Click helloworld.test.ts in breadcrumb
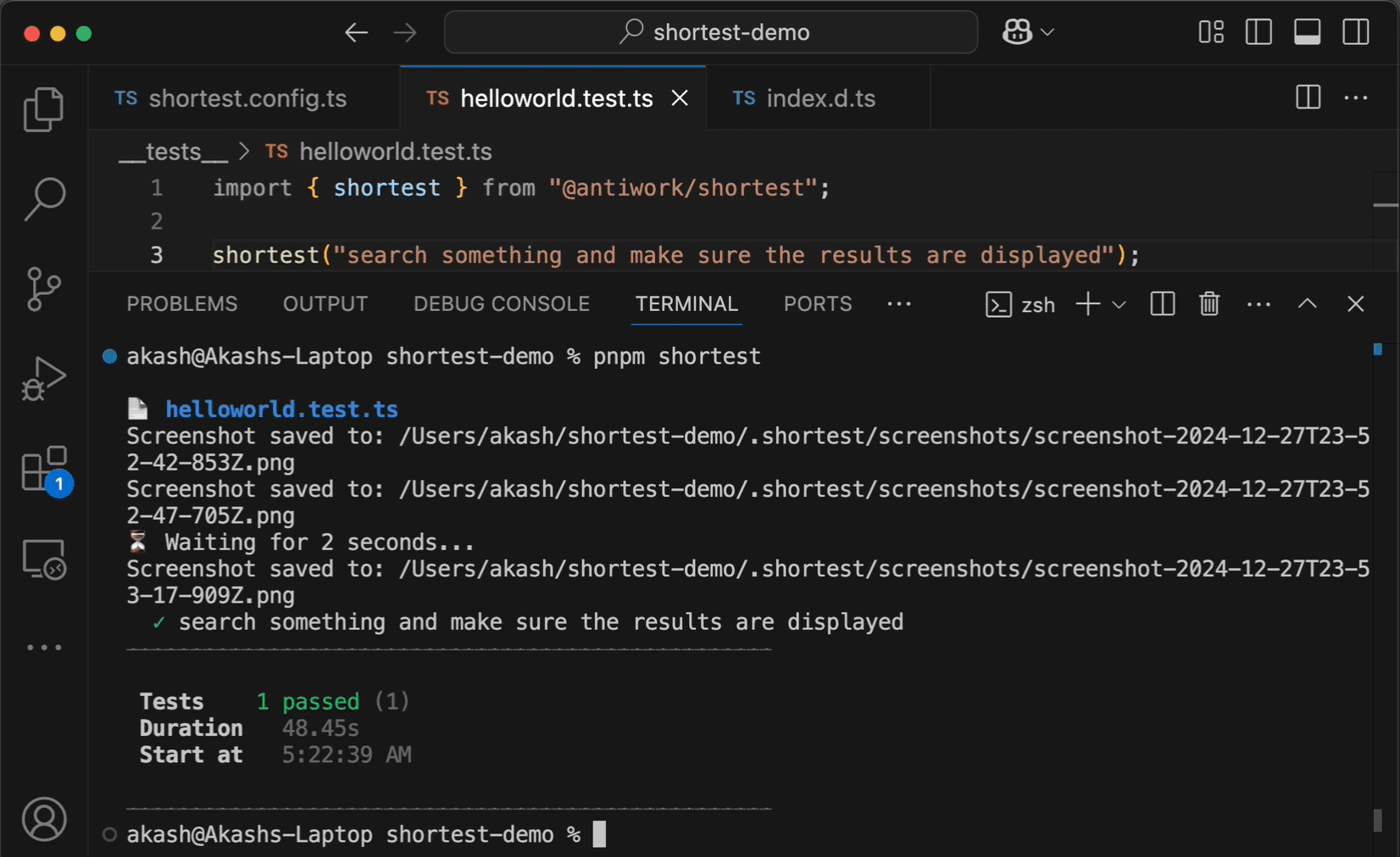 pos(396,152)
